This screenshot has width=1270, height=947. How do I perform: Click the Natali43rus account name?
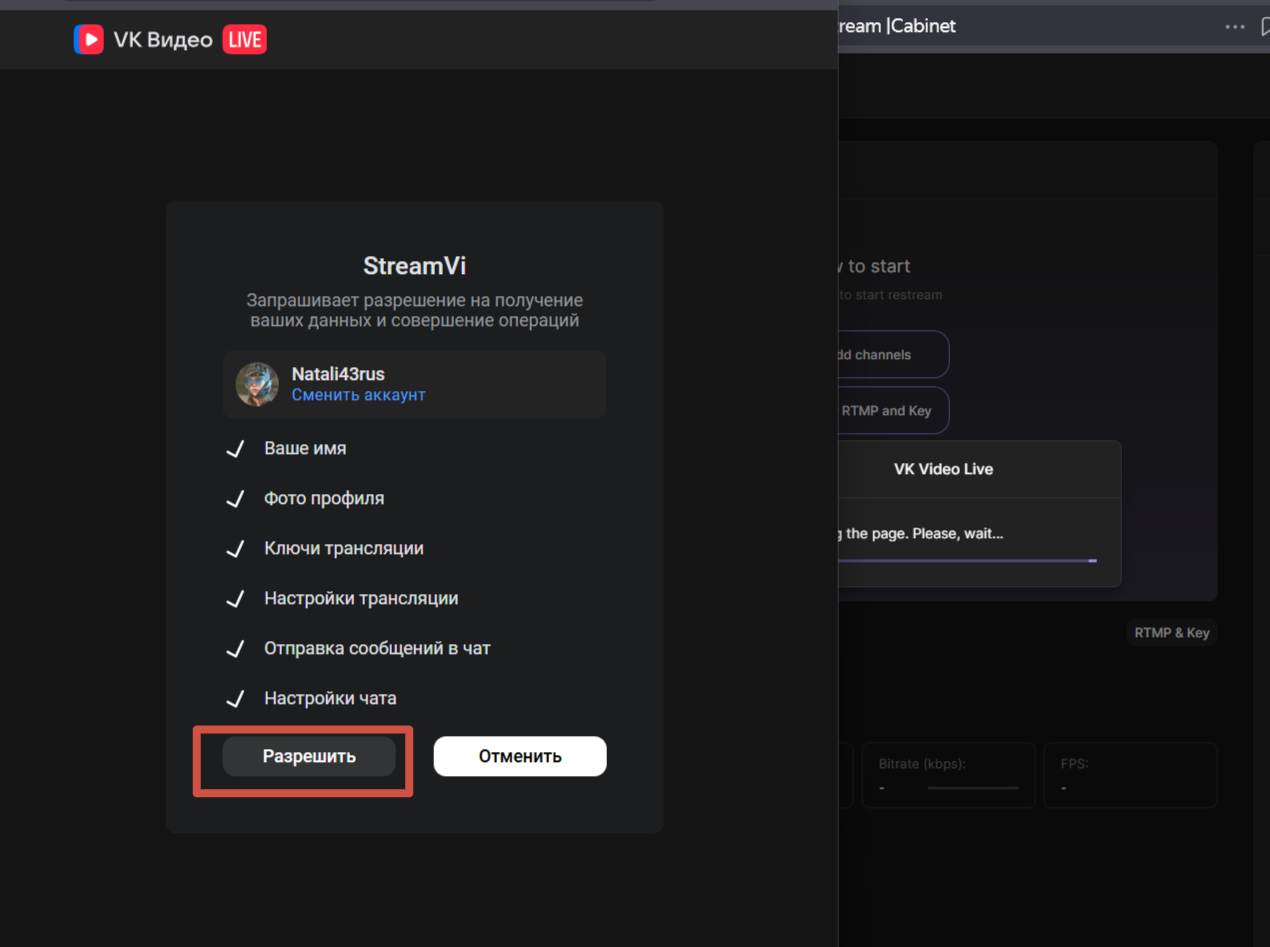coord(338,374)
